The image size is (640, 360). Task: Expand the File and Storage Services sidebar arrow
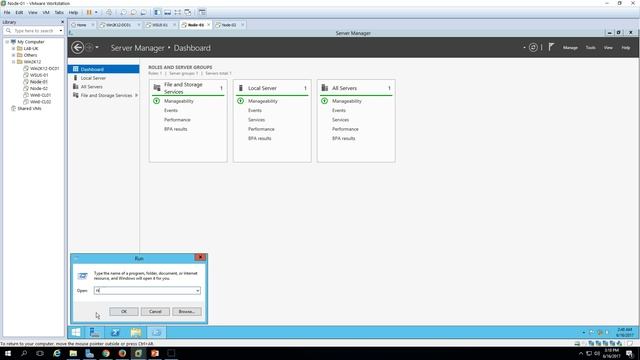click(x=136, y=95)
